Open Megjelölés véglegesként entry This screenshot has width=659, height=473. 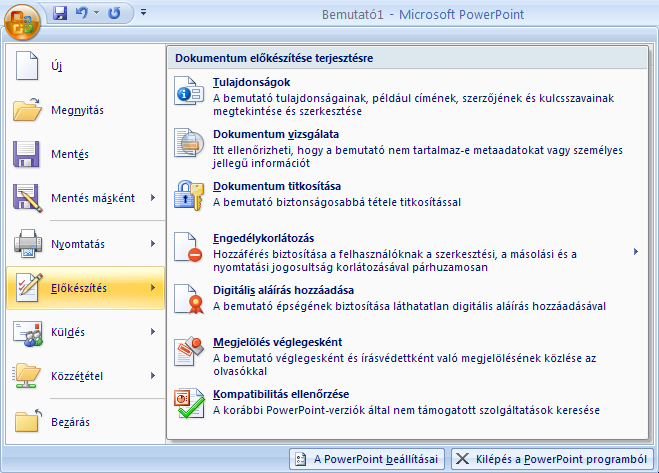point(407,356)
